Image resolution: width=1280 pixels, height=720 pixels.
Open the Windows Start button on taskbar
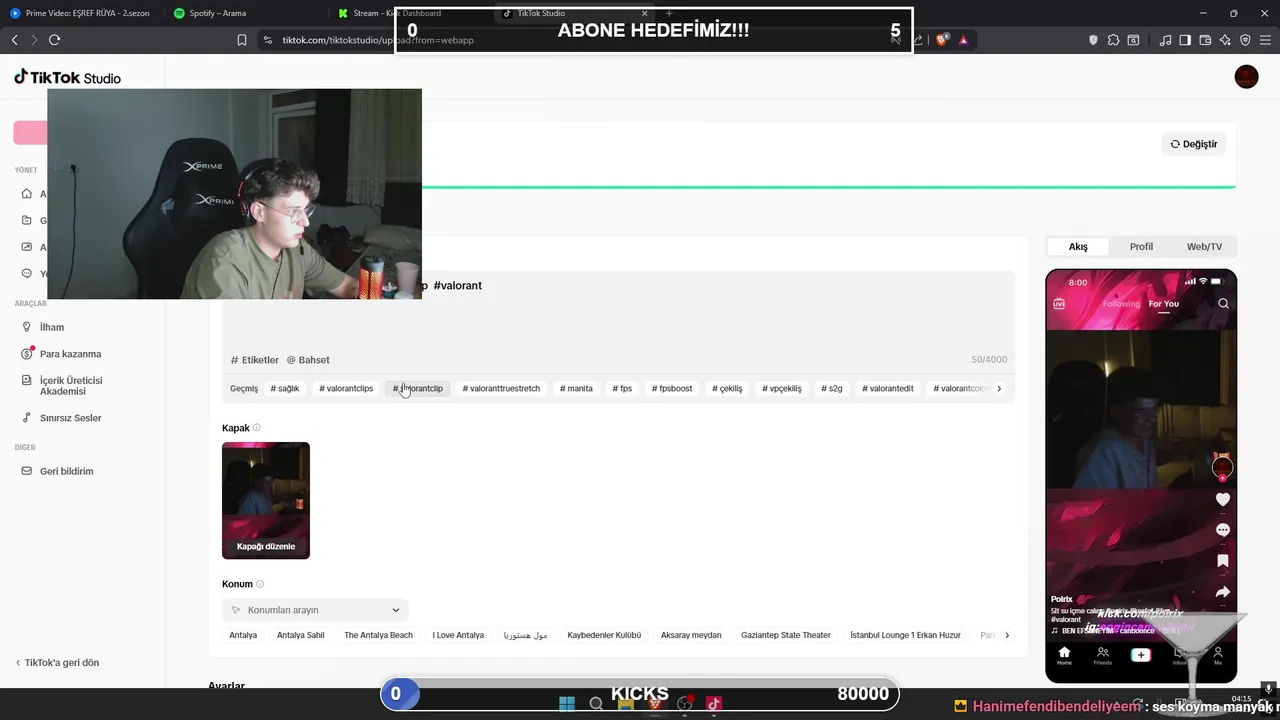click(x=567, y=704)
